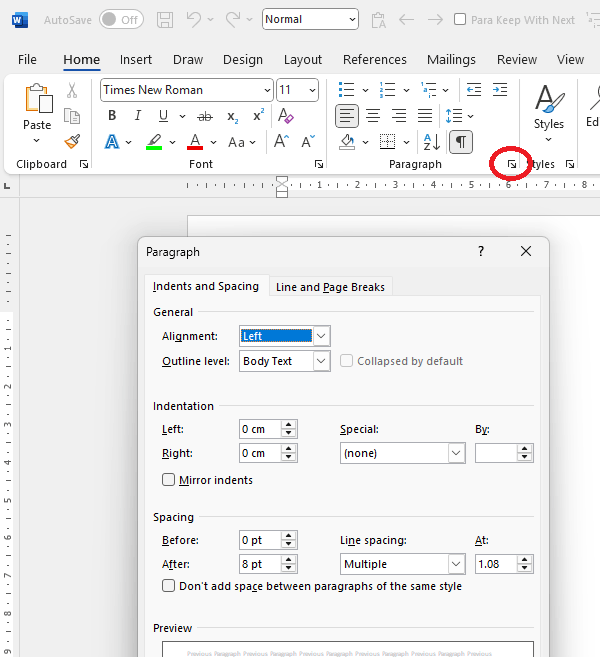600x660 pixels.
Task: Apply Underline formatting
Action: (x=163, y=115)
